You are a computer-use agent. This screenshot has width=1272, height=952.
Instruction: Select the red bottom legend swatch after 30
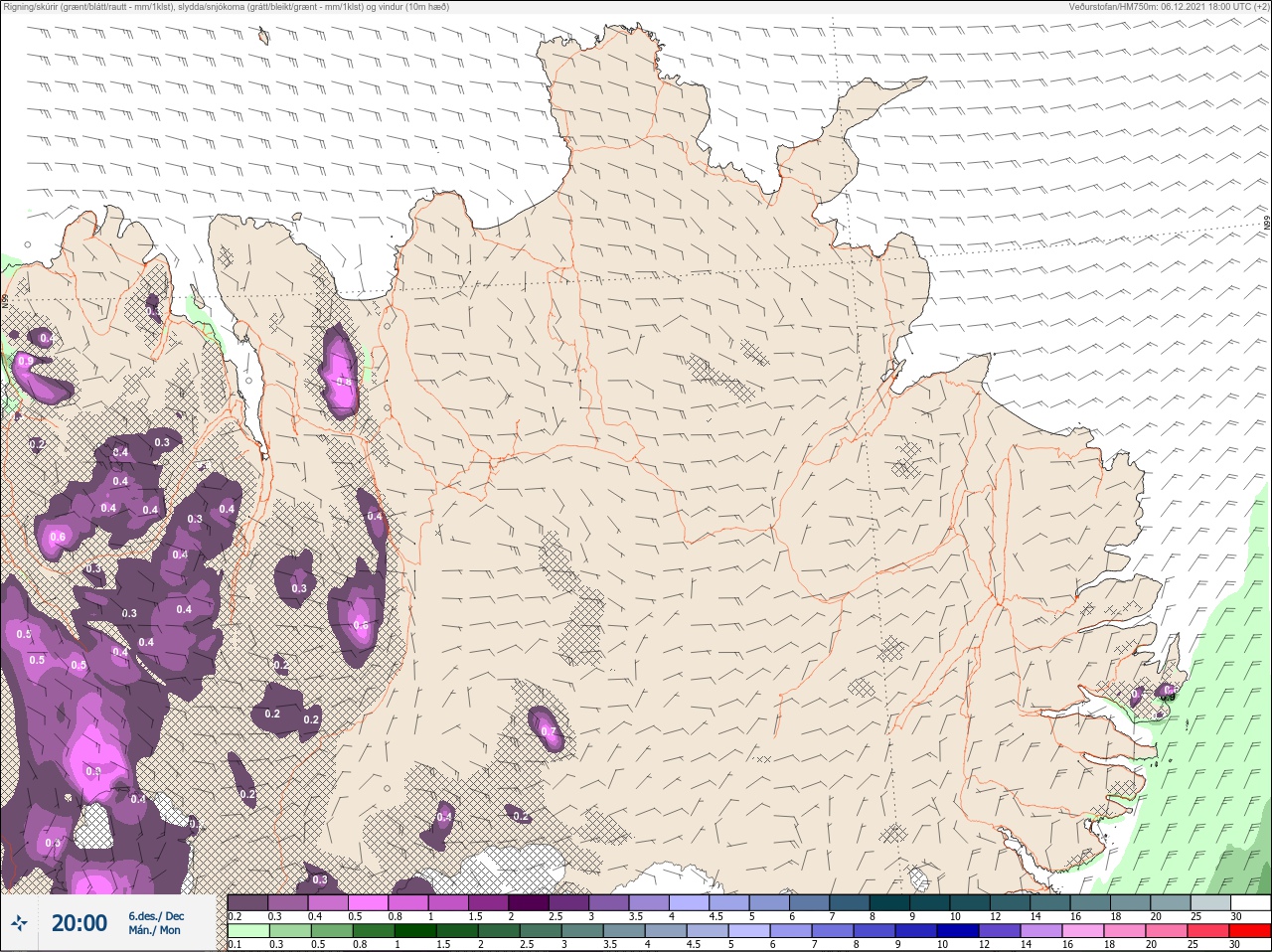(x=1250, y=932)
